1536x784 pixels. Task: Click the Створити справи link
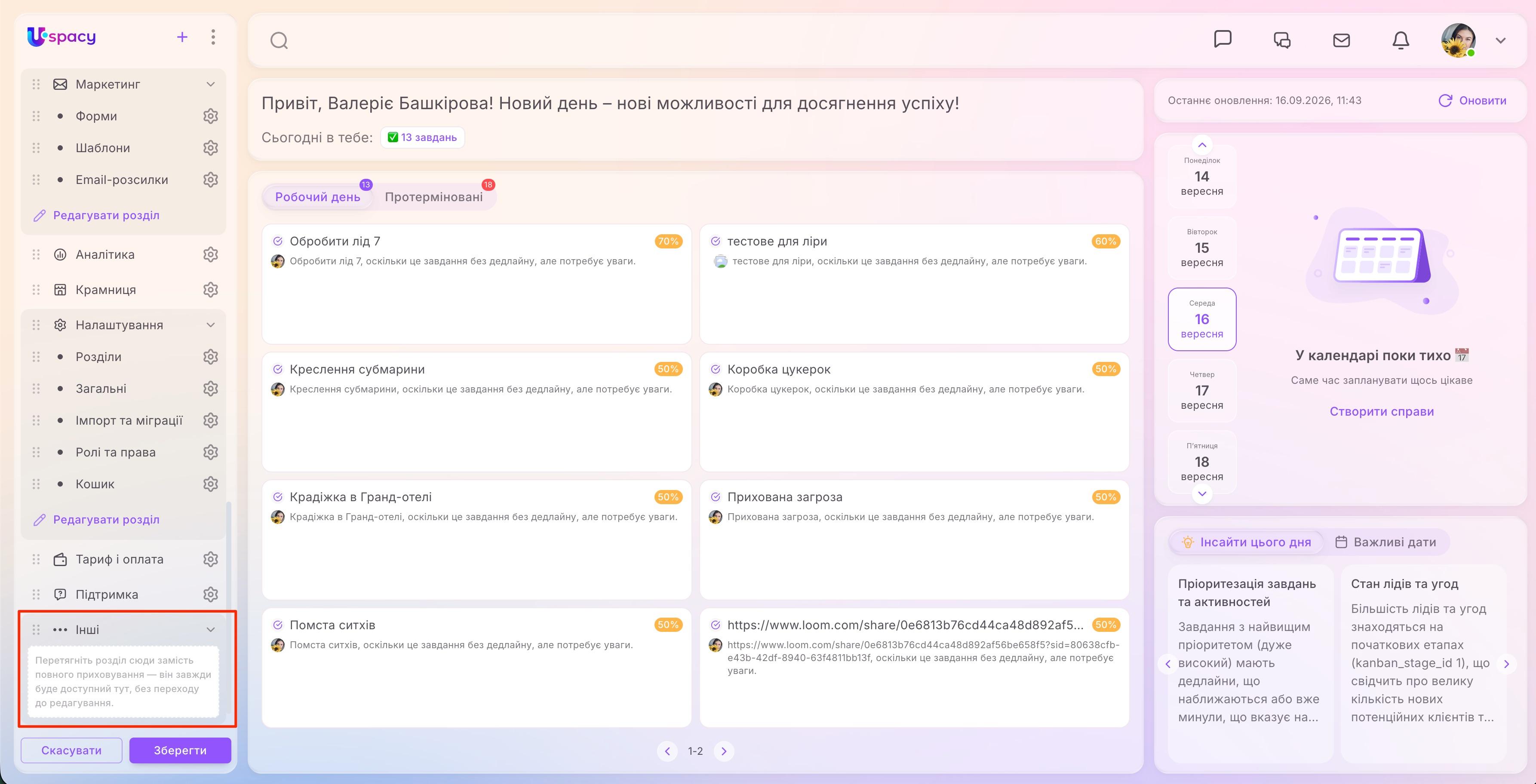pos(1382,411)
